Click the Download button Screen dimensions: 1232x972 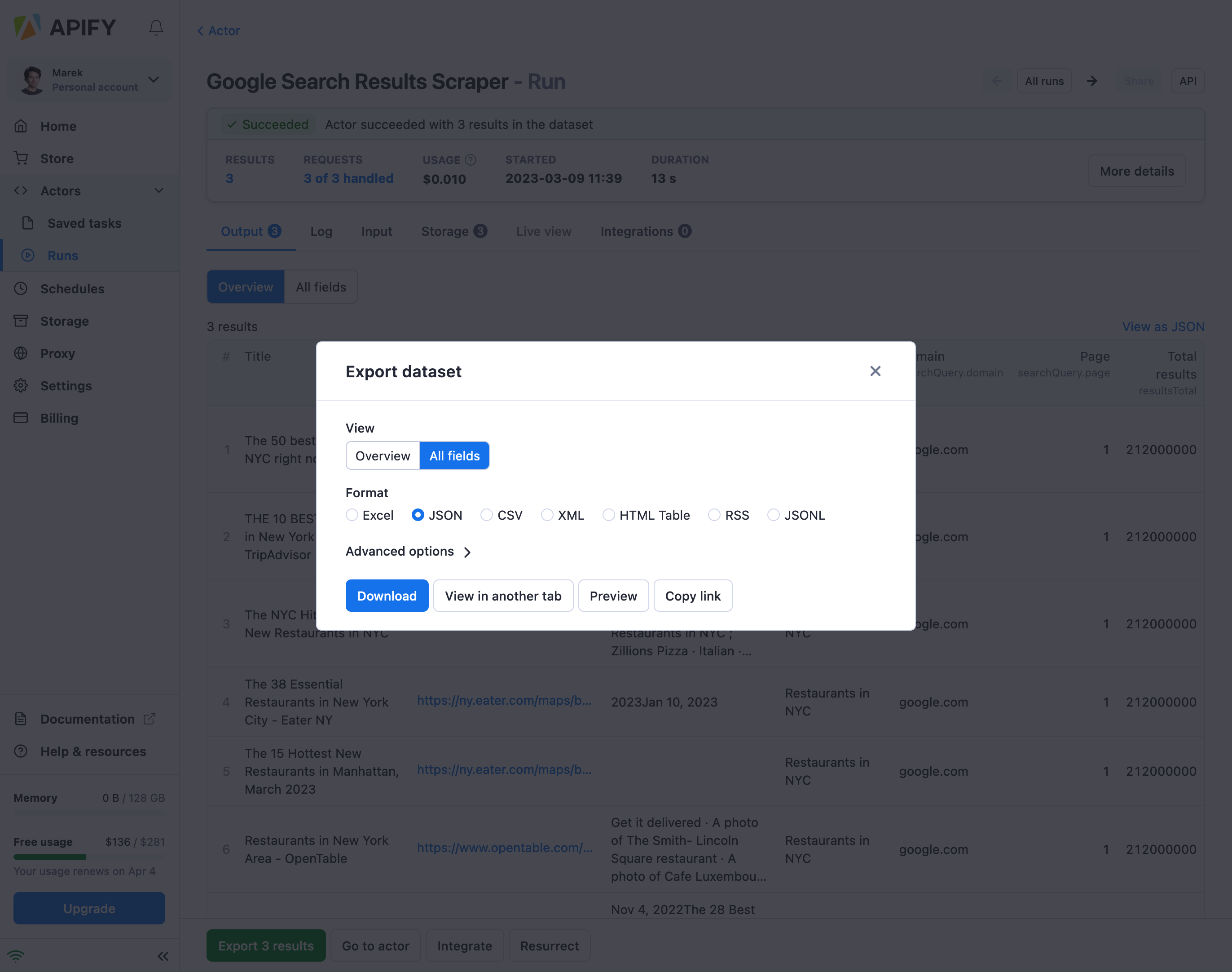tap(387, 596)
